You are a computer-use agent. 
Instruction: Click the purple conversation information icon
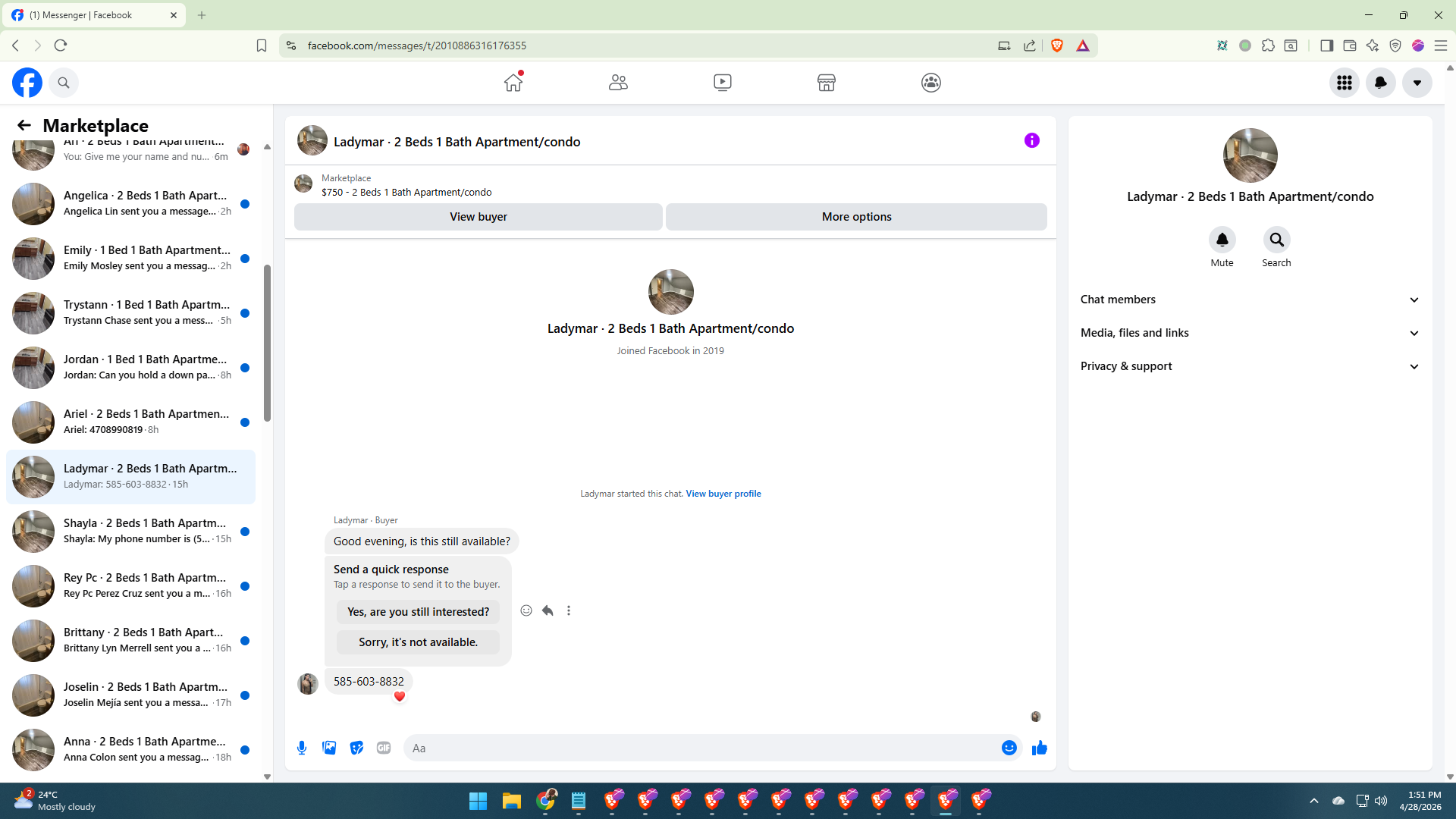tap(1031, 140)
